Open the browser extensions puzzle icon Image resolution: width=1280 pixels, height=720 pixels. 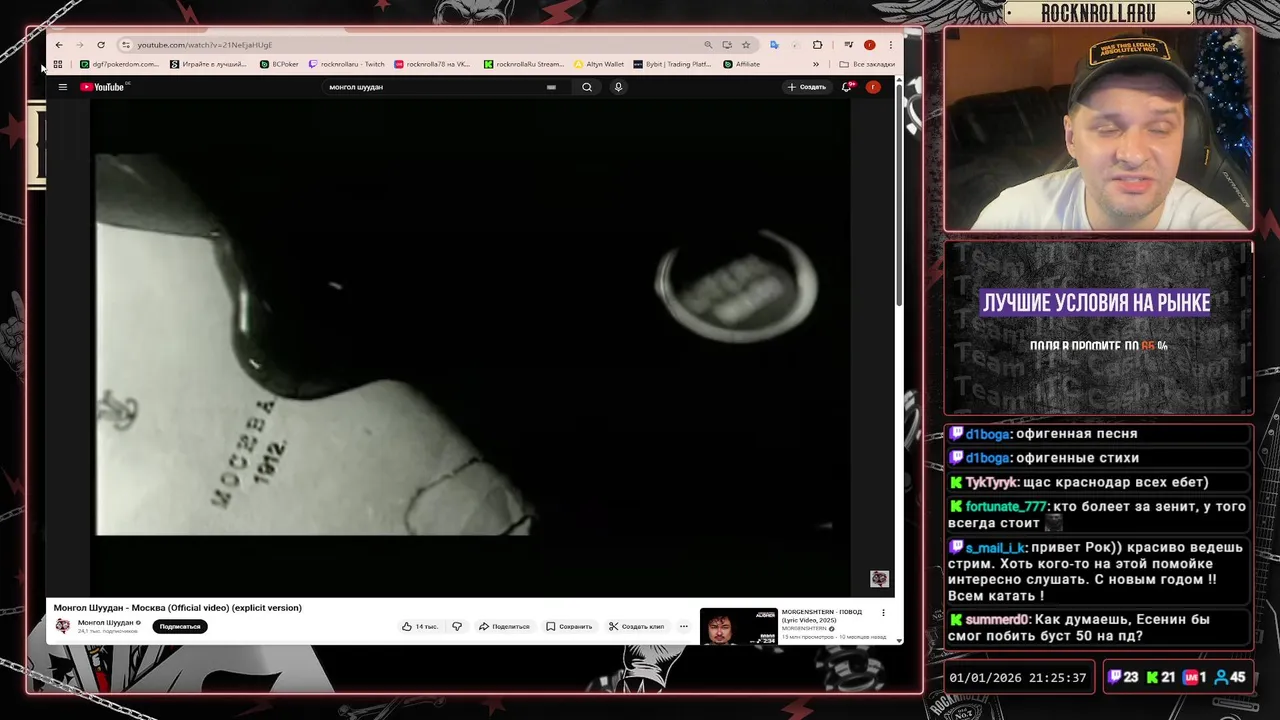point(817,45)
